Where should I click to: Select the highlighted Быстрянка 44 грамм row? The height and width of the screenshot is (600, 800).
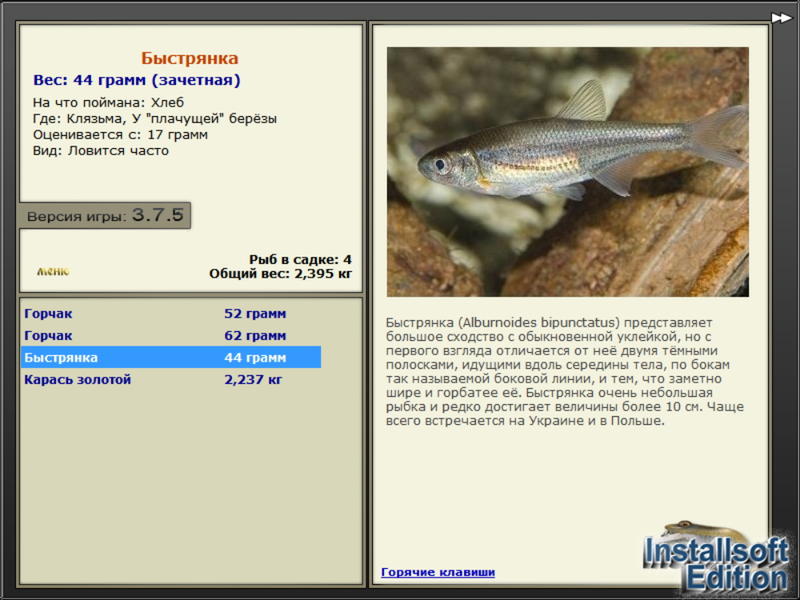point(171,357)
